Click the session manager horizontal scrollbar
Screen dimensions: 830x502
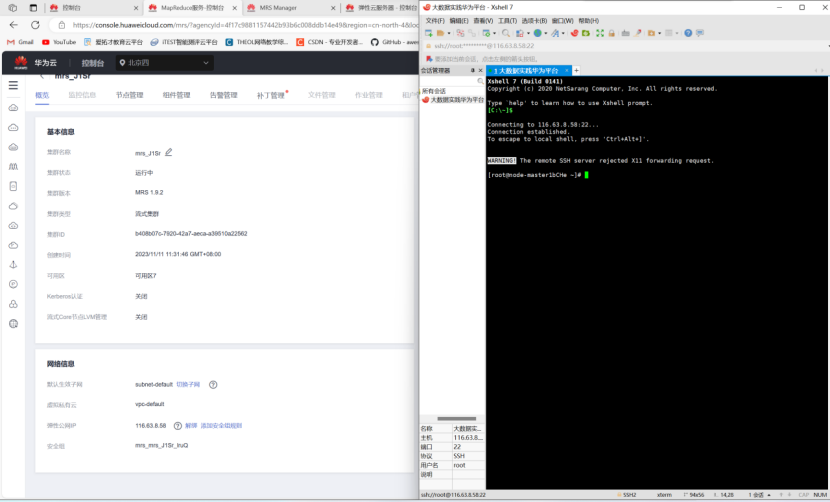pos(456,418)
